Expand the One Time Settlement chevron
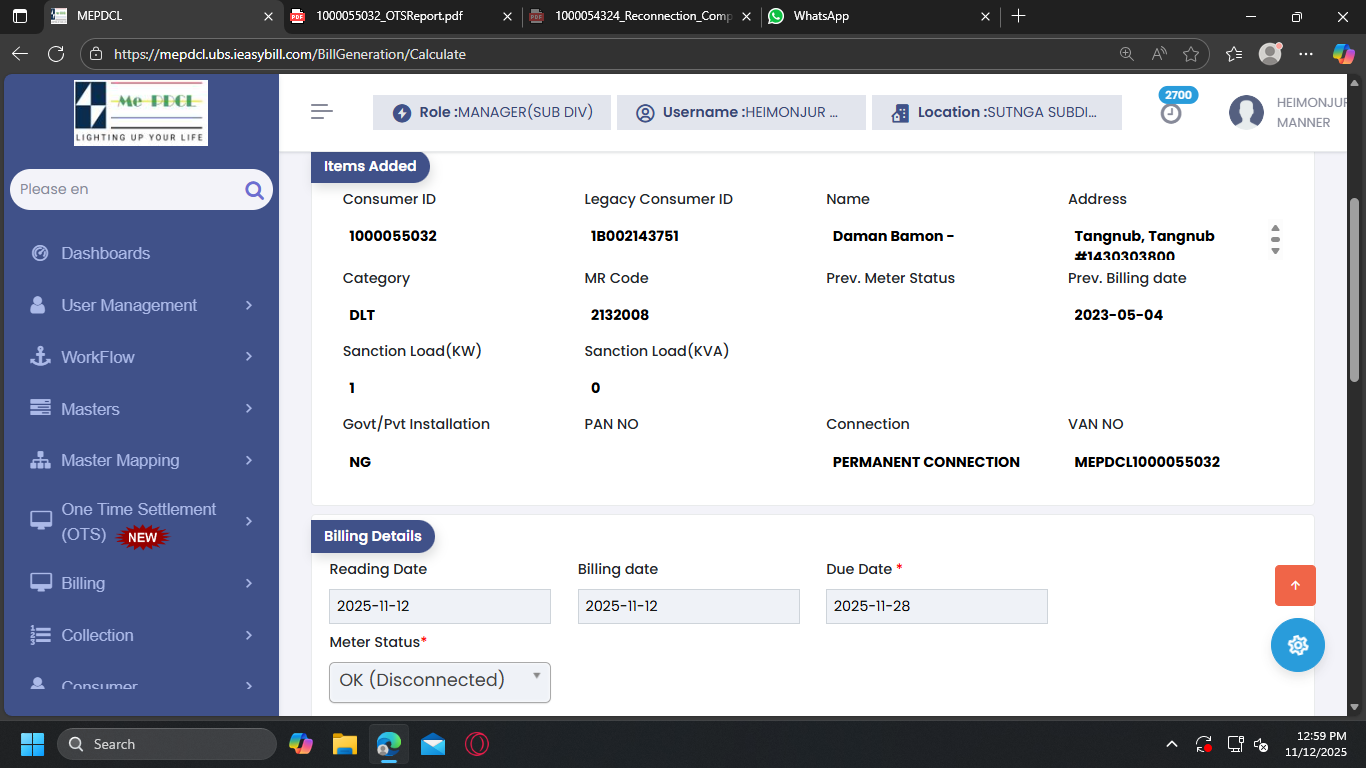 coord(249,521)
